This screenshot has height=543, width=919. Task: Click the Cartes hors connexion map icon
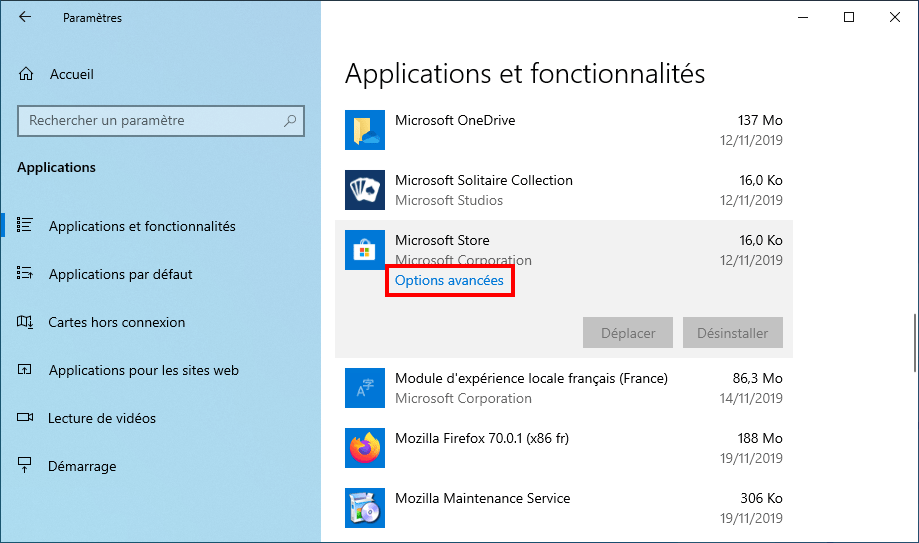(25, 321)
